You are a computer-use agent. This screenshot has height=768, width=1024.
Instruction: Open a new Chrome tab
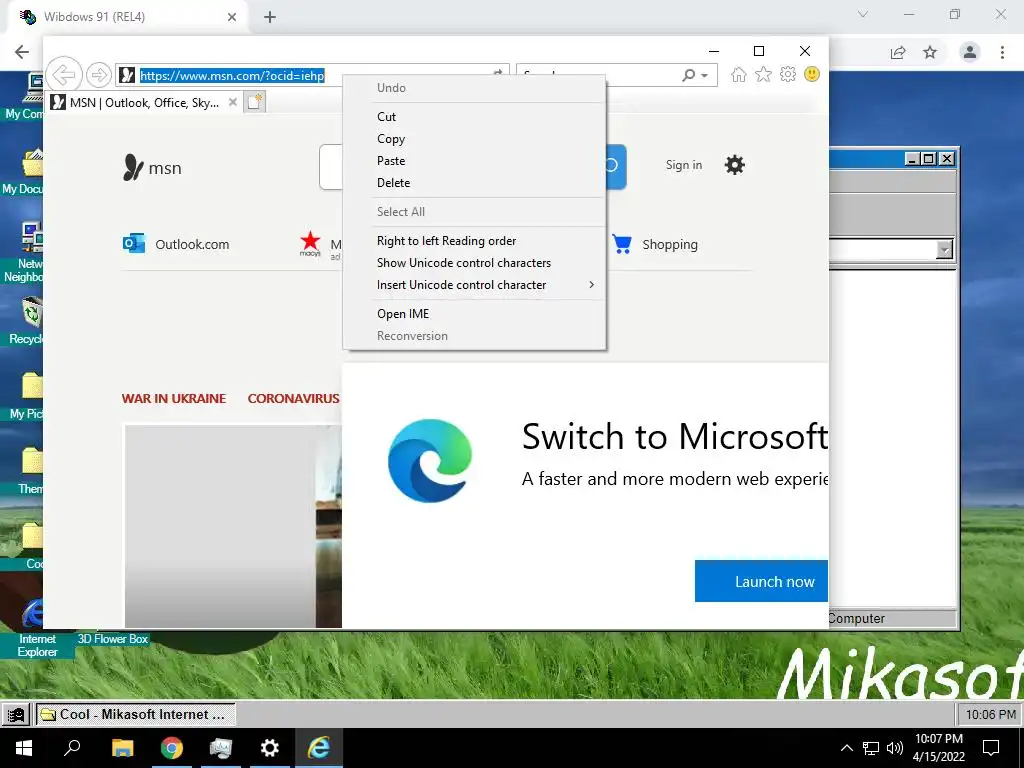(x=270, y=17)
